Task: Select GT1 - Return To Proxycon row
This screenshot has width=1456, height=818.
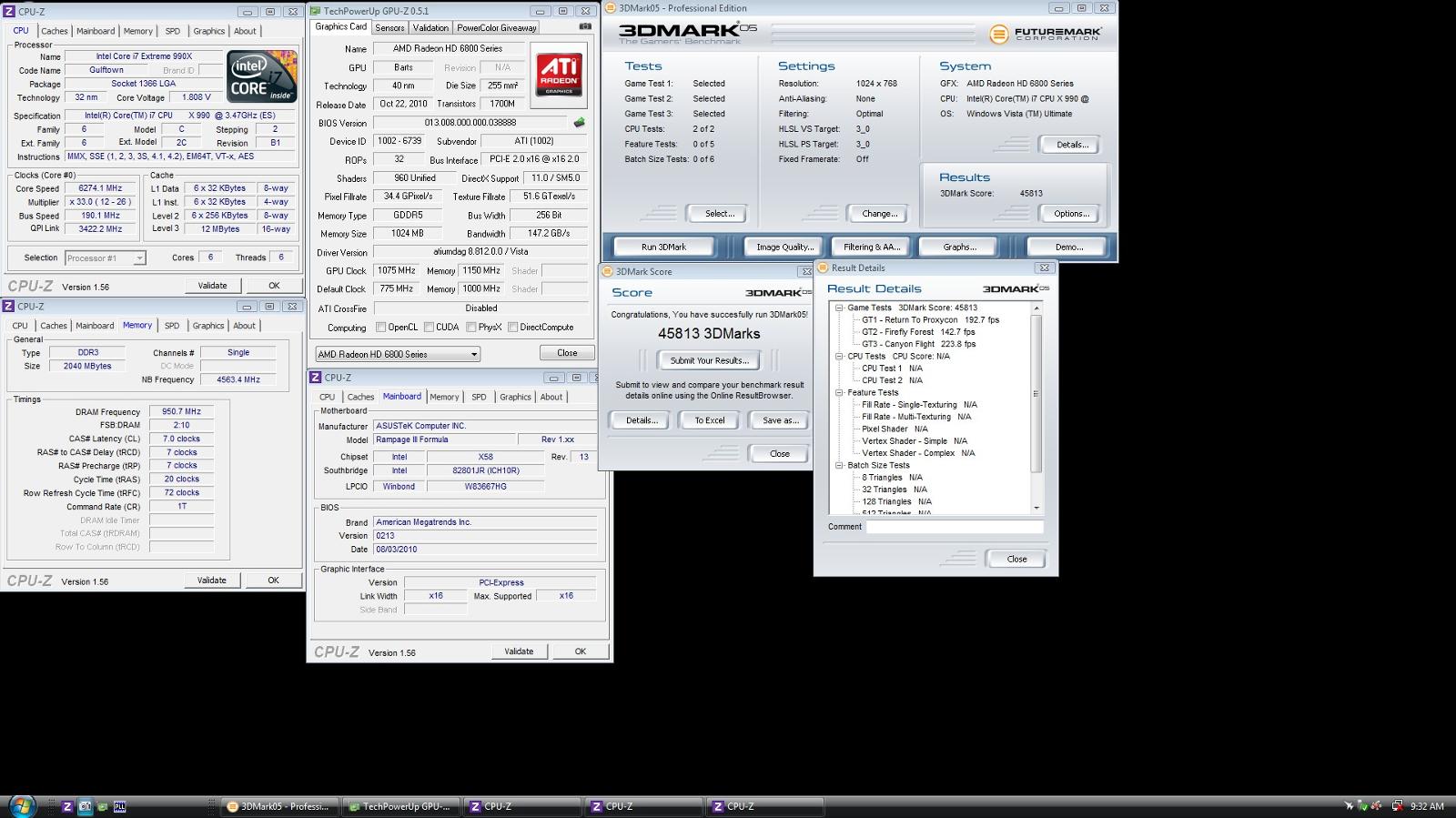Action: pyautogui.click(x=930, y=320)
